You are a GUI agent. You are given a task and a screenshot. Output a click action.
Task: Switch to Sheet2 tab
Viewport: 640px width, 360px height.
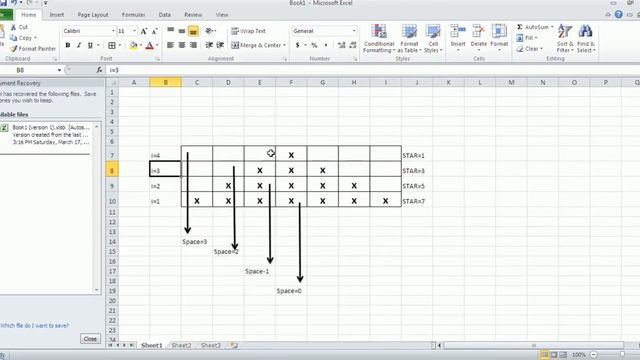(x=181, y=345)
